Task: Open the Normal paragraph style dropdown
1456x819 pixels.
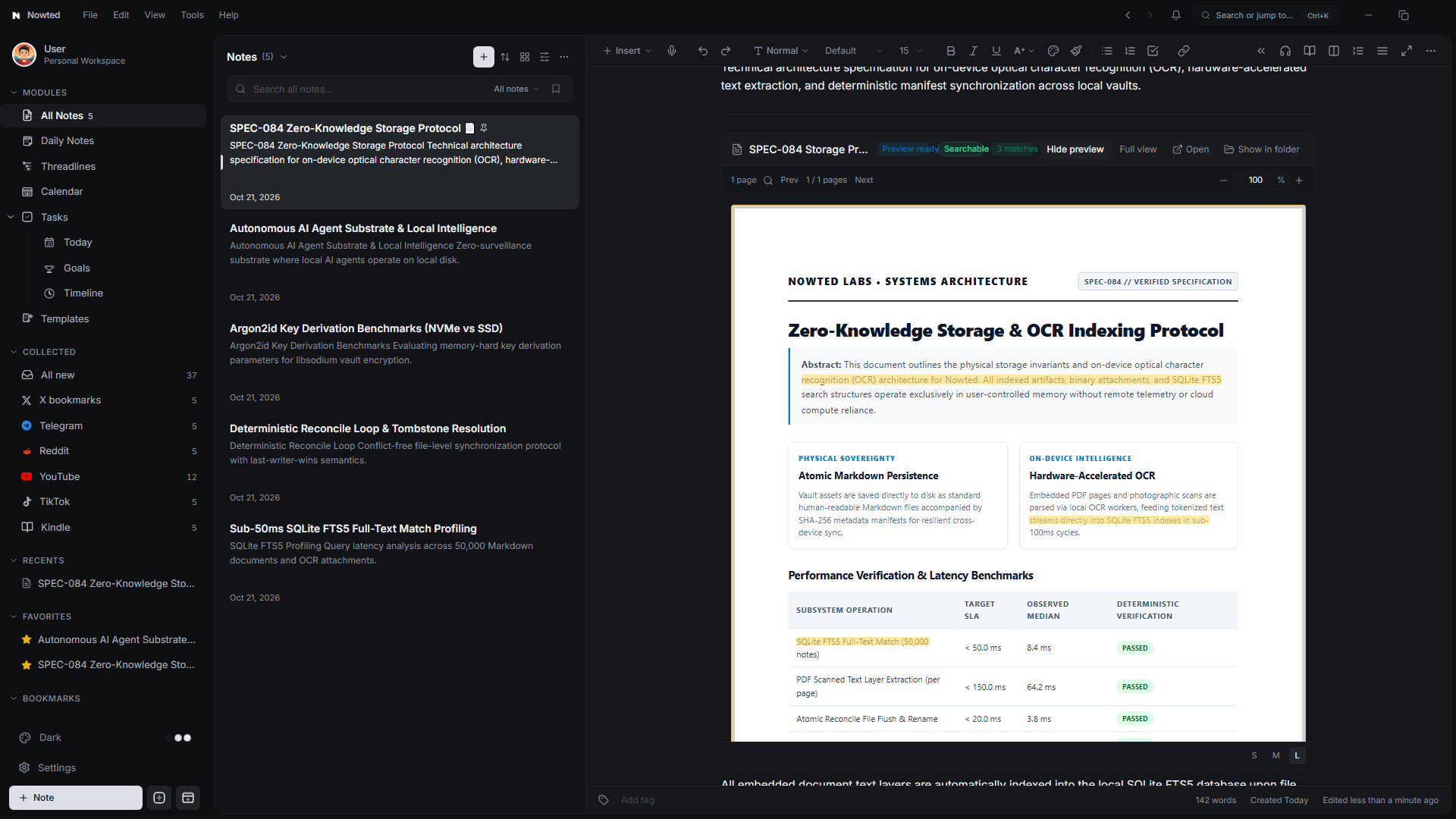Action: tap(781, 51)
